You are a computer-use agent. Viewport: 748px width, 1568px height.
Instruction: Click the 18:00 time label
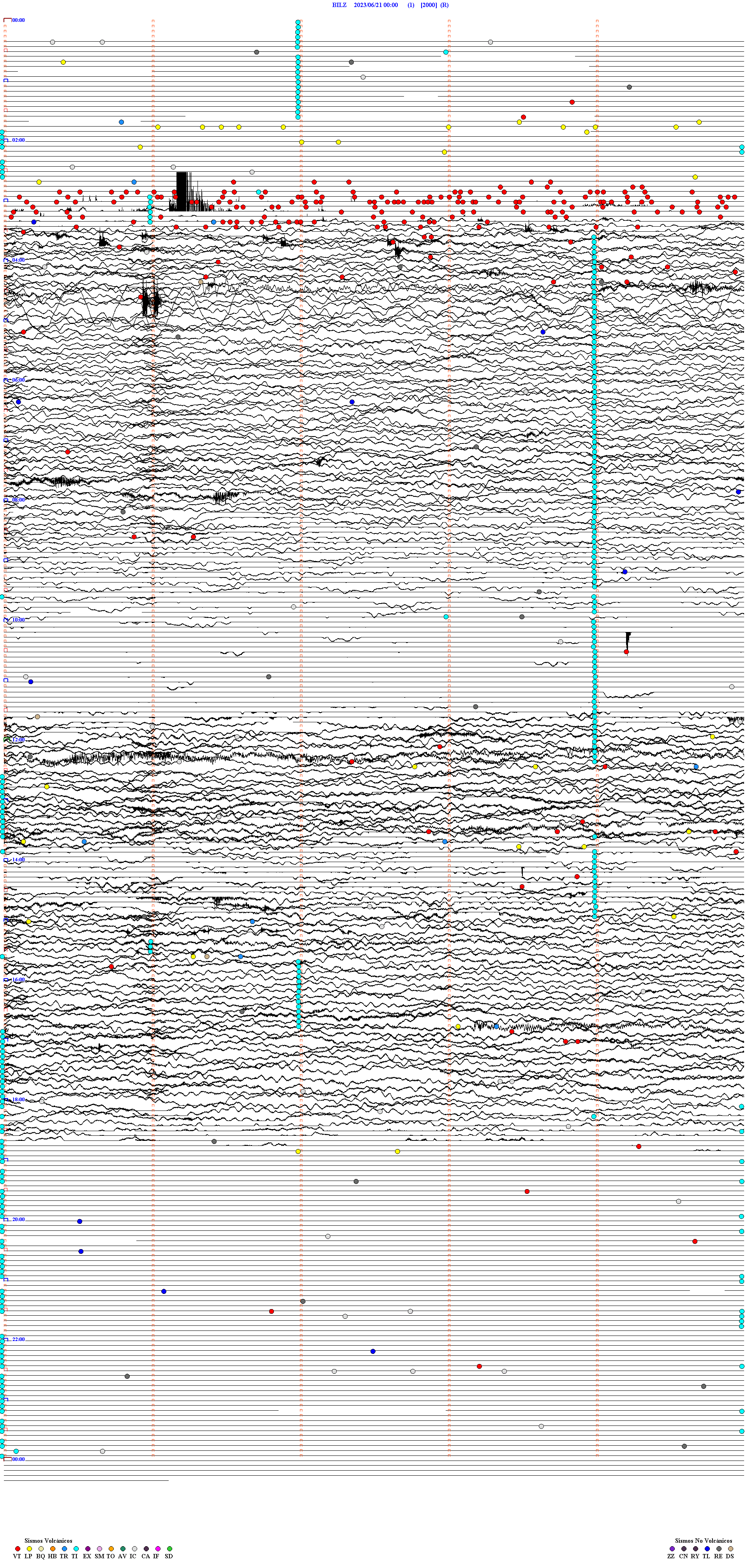pyautogui.click(x=18, y=1099)
